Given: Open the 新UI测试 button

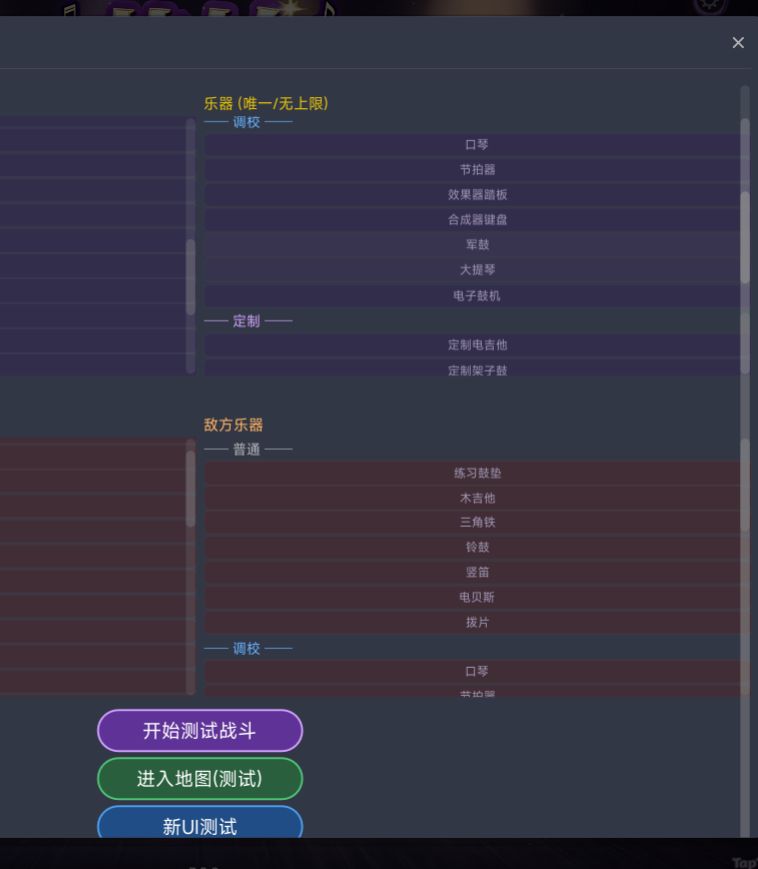Looking at the screenshot, I should click(200, 823).
